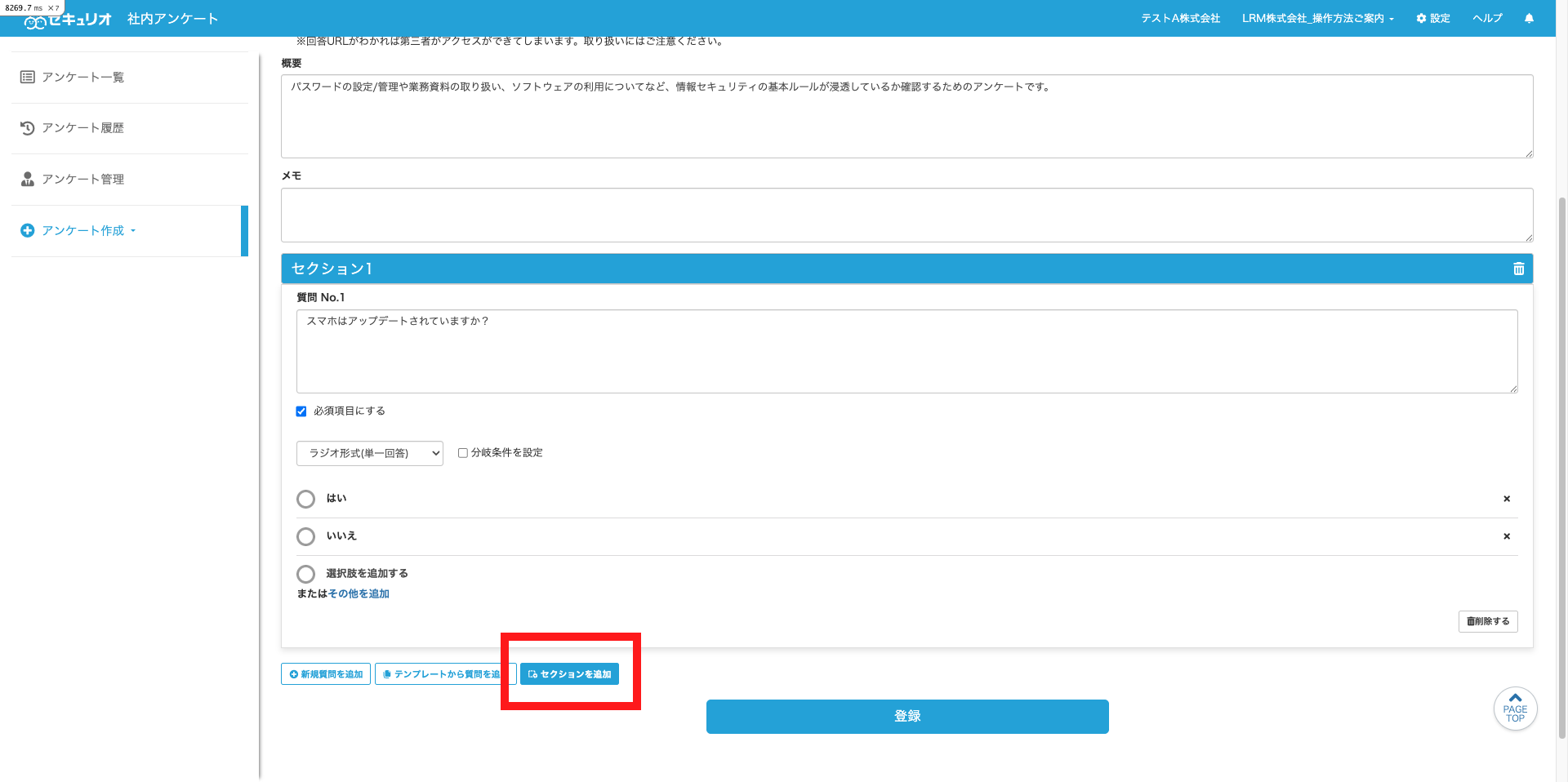Open the LRM株式会社_操作方法ご案内 dropdown
1568x782 pixels.
(1317, 18)
